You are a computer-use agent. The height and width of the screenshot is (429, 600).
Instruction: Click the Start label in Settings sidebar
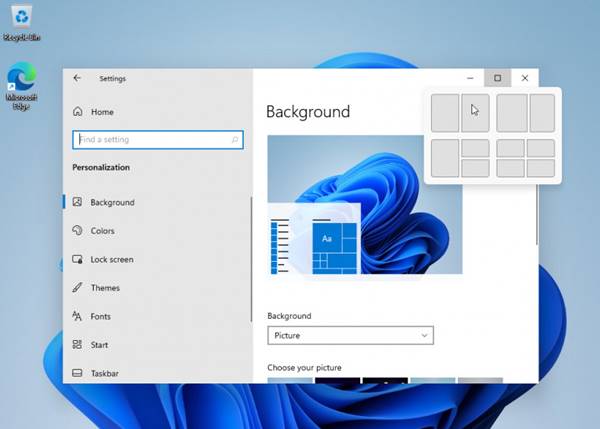coord(99,345)
